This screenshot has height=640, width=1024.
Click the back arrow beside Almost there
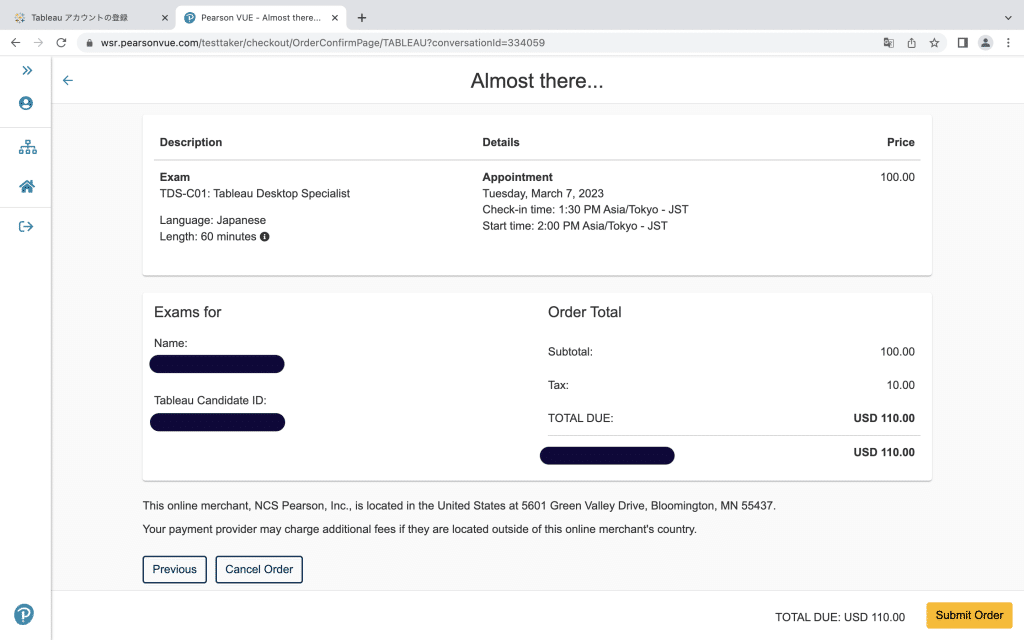coord(68,81)
